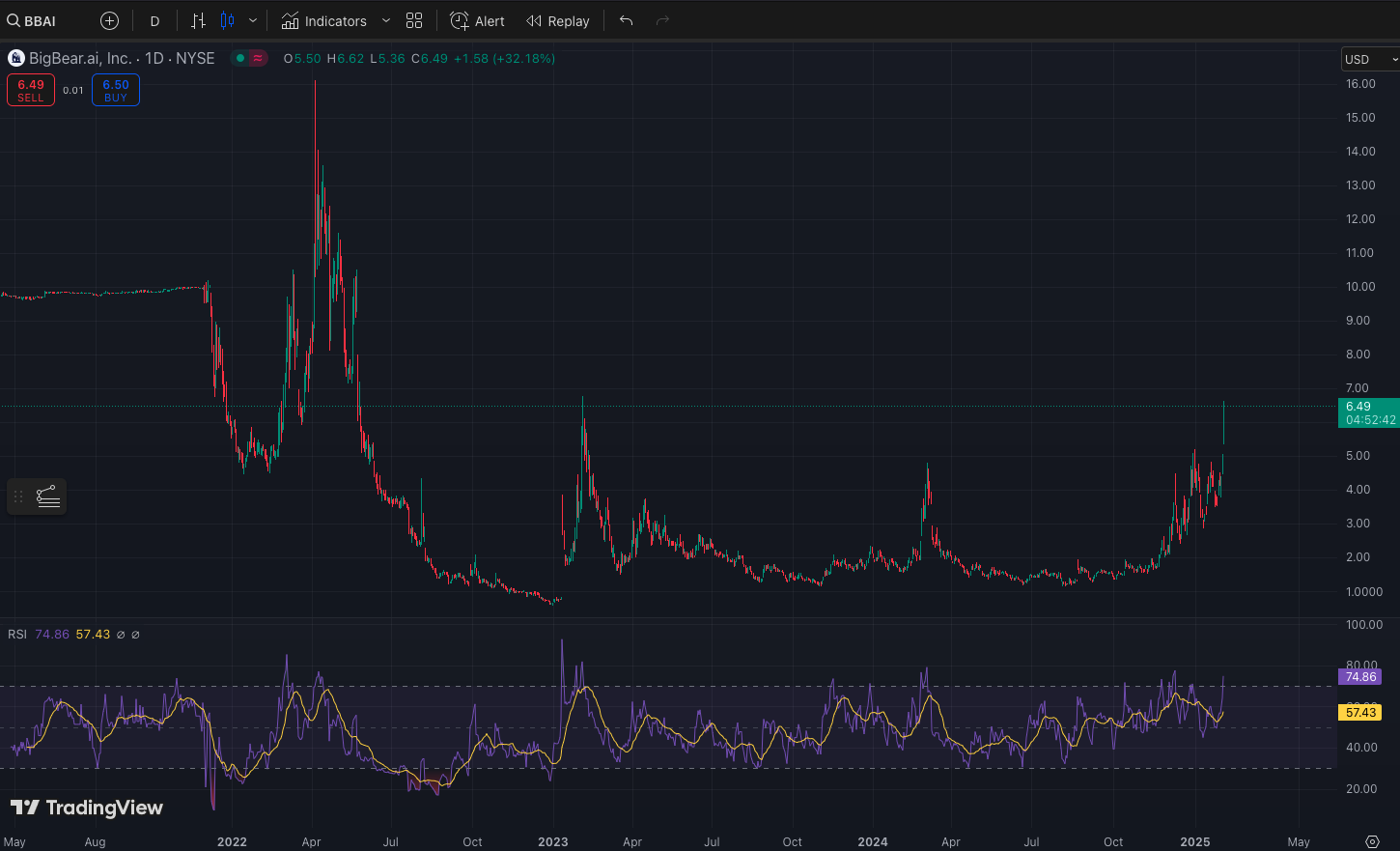Click the blue 6.50 BUY button

[116, 90]
